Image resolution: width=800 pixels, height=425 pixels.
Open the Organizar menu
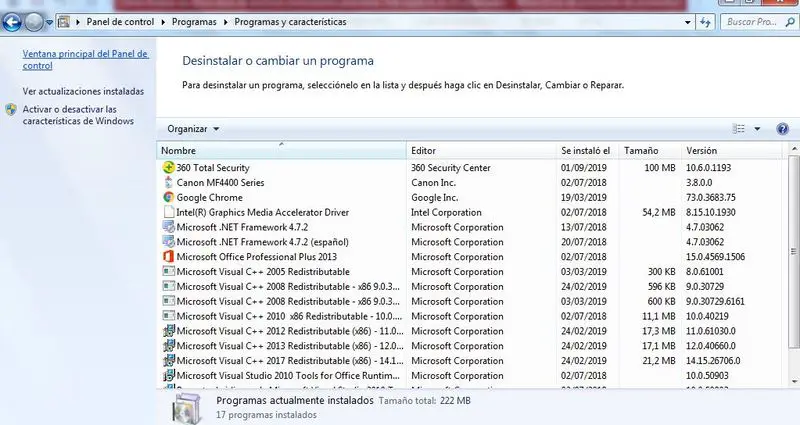(193, 129)
